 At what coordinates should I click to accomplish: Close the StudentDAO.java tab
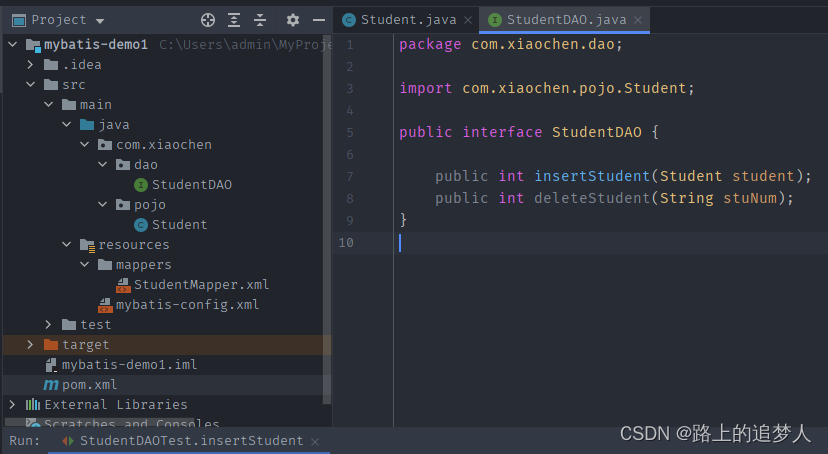tap(638, 20)
